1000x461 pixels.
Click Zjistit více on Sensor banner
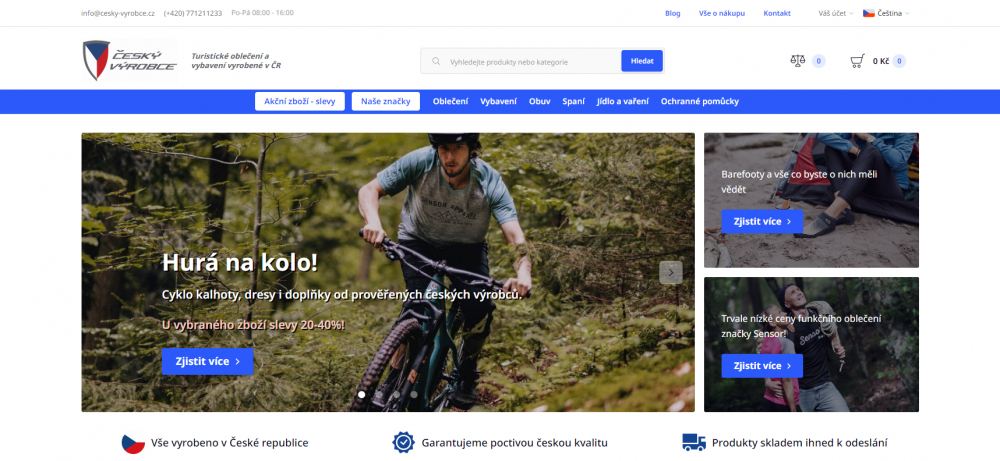click(x=762, y=366)
